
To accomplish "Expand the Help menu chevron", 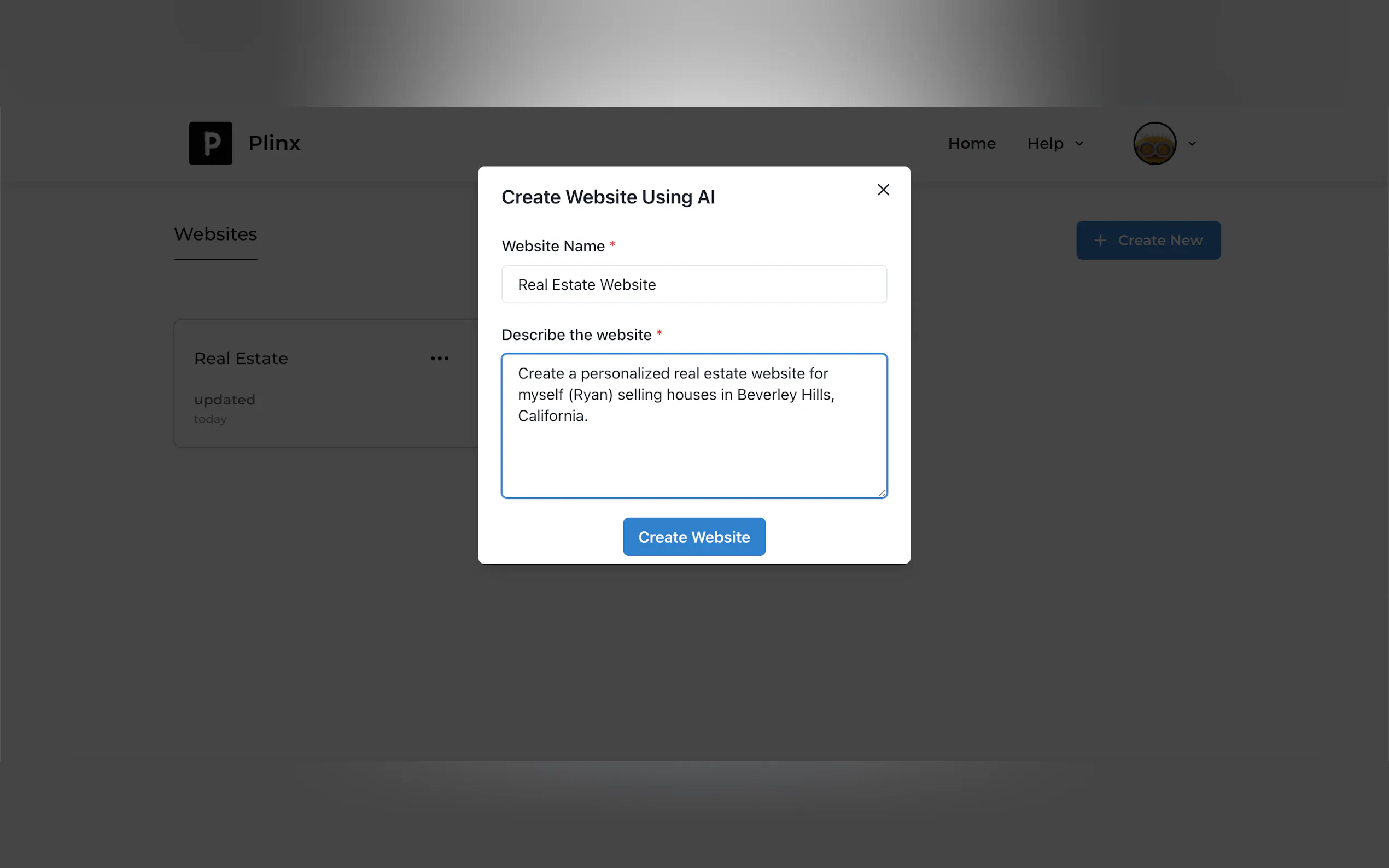I will coord(1079,144).
